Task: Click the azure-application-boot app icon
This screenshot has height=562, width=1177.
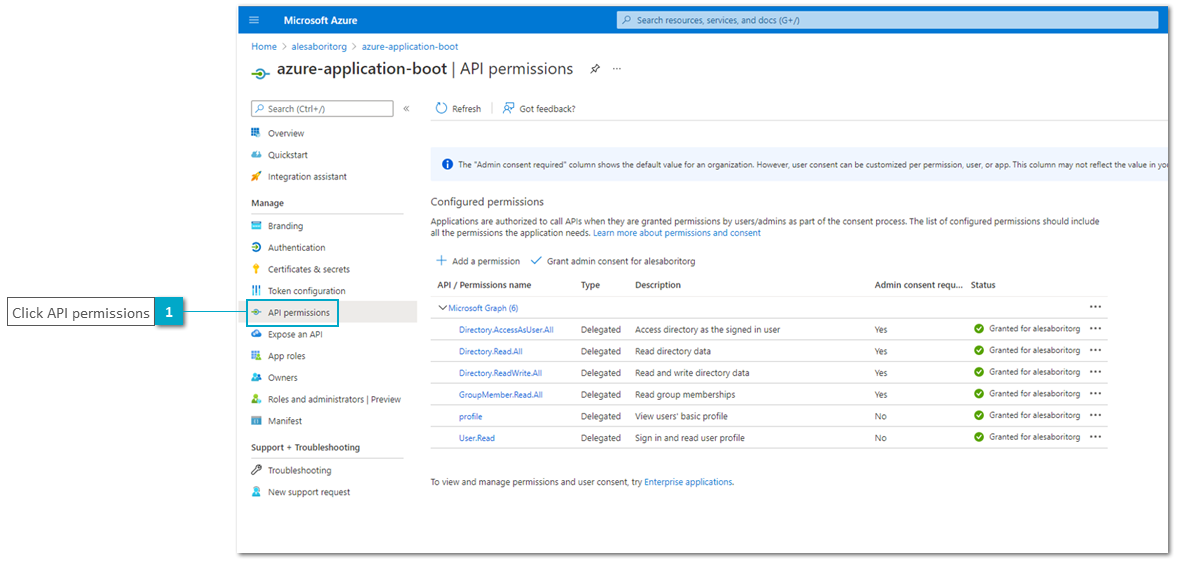Action: point(259,73)
